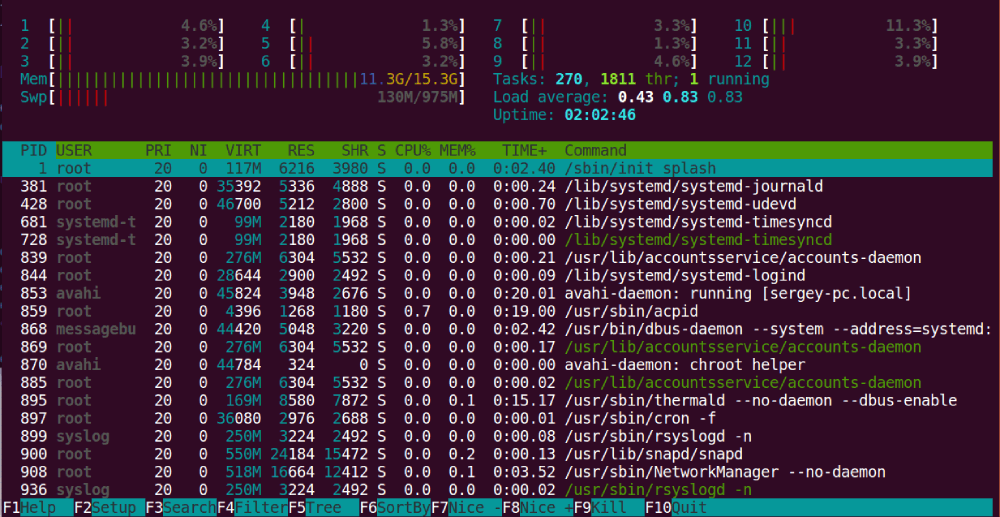
Task: Sort by the TIME+ column header
Action: pos(524,150)
